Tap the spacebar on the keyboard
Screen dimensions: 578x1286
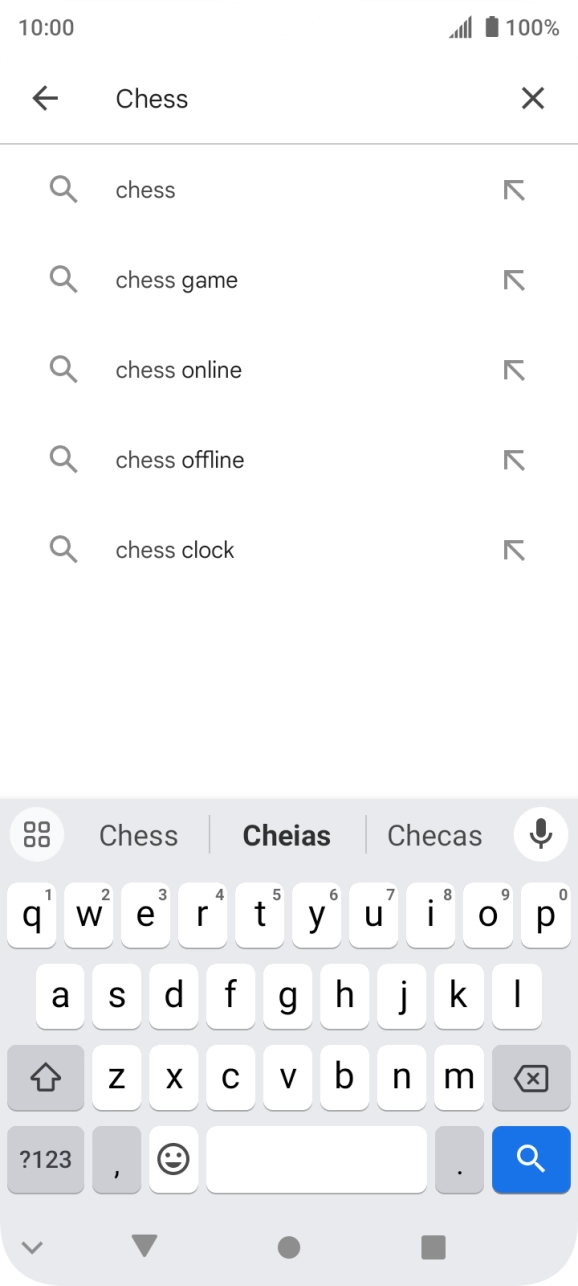[x=316, y=1160]
